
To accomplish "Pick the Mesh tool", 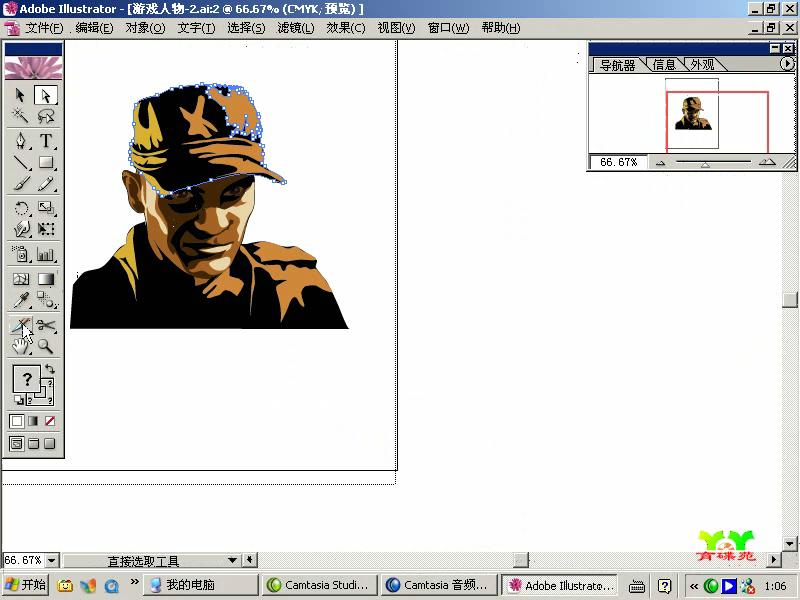I will click(20, 279).
